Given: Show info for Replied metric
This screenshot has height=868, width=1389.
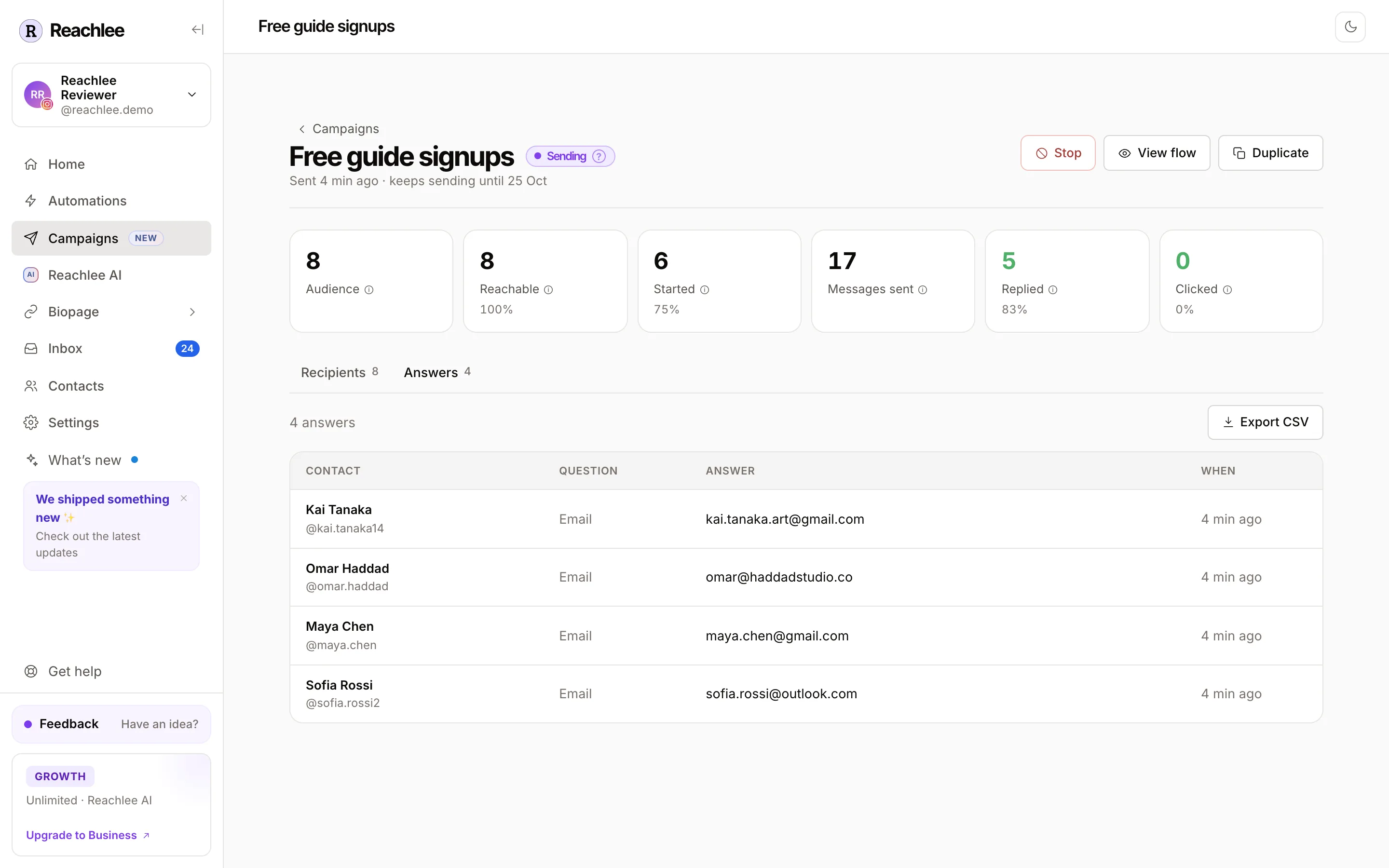Looking at the screenshot, I should click(x=1053, y=290).
